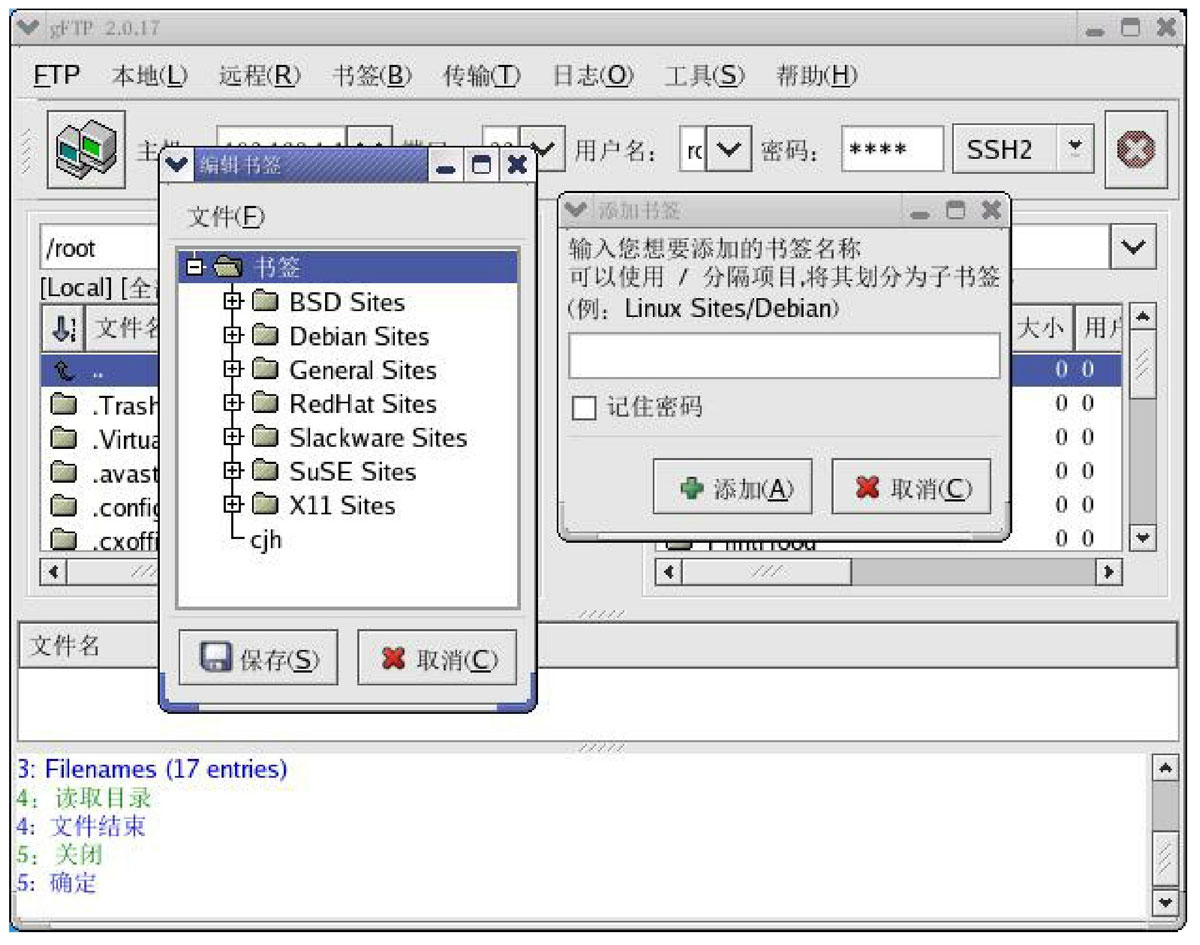Click the 大小 column header

point(1041,328)
